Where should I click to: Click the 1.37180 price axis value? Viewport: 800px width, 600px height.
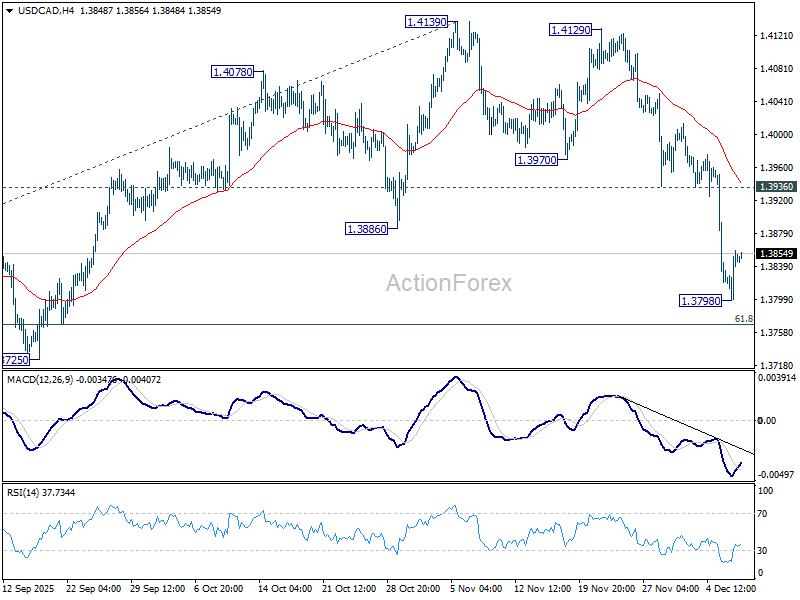tap(777, 365)
